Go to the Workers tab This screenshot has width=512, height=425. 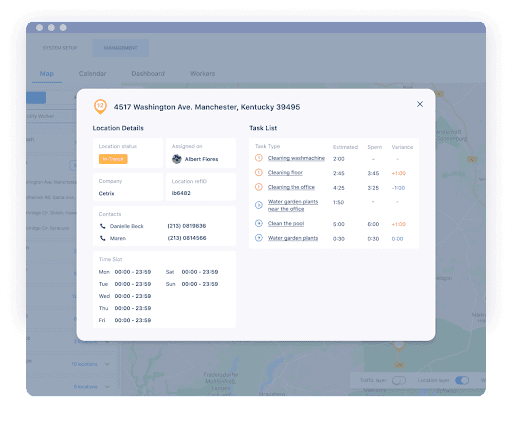pos(202,74)
